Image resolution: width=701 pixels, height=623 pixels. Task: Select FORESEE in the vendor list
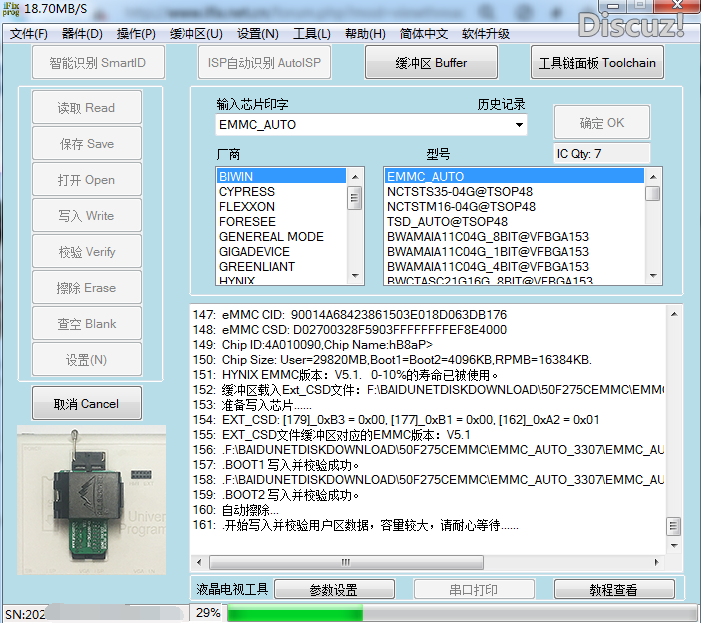pos(281,221)
